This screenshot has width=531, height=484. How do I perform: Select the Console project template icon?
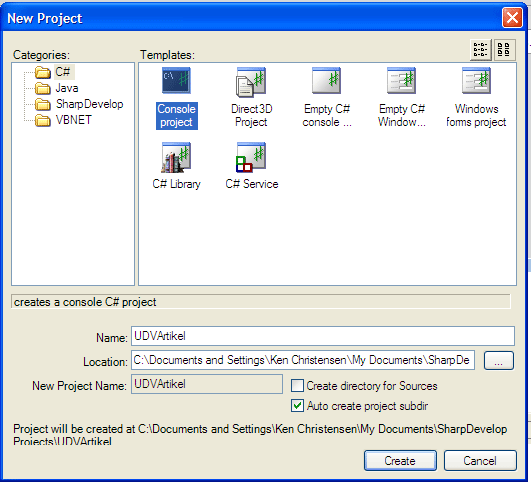pos(176,81)
